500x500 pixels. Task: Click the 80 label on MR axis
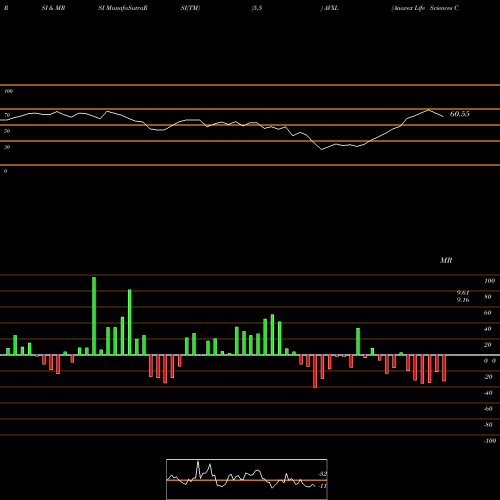coord(488,297)
